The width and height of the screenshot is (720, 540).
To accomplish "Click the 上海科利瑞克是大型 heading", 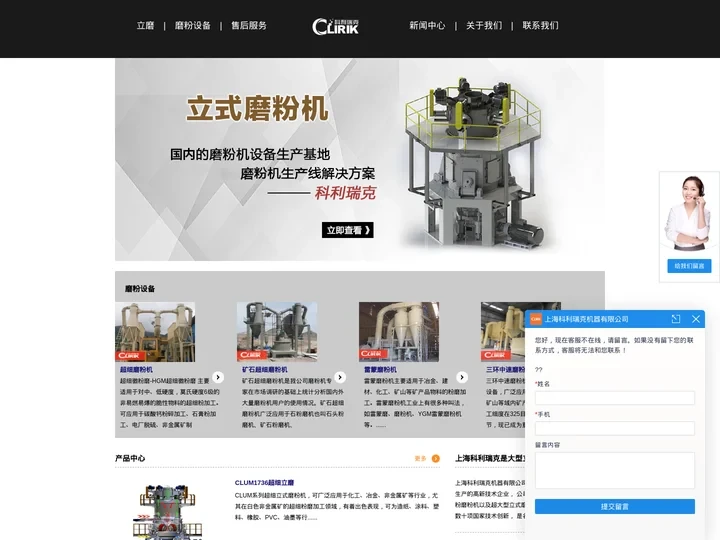I will point(490,458).
